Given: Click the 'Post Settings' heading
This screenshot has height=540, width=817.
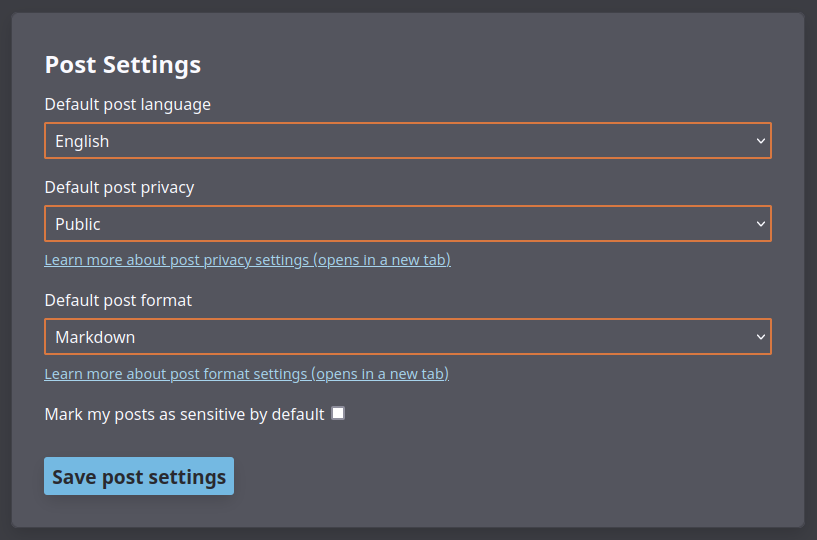Looking at the screenshot, I should coord(122,65).
